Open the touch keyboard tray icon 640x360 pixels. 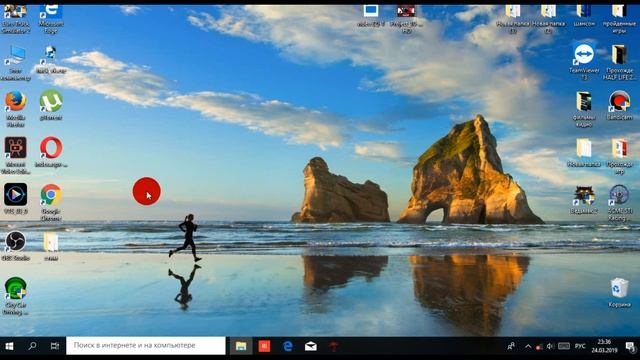(564, 347)
